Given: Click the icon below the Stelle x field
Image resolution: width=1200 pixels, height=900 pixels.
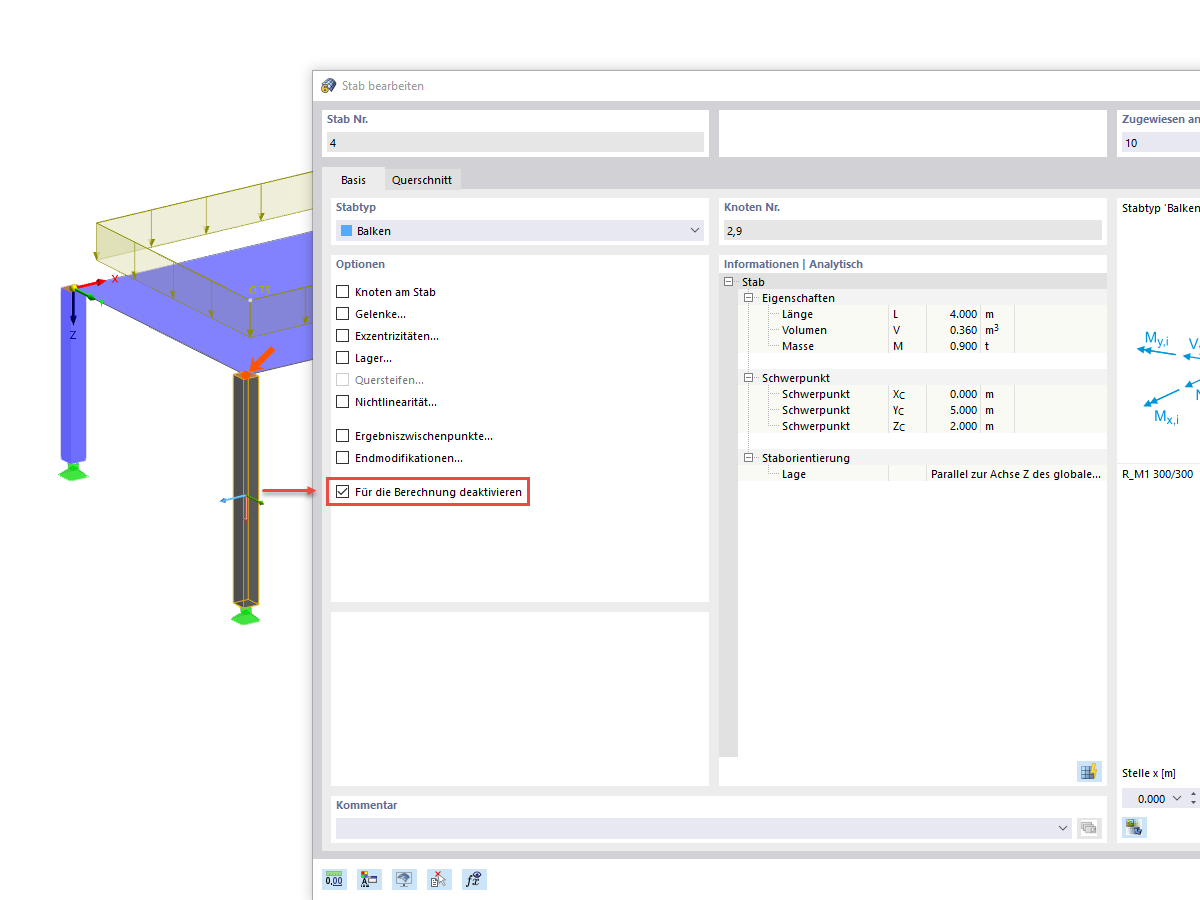Looking at the screenshot, I should [1133, 827].
